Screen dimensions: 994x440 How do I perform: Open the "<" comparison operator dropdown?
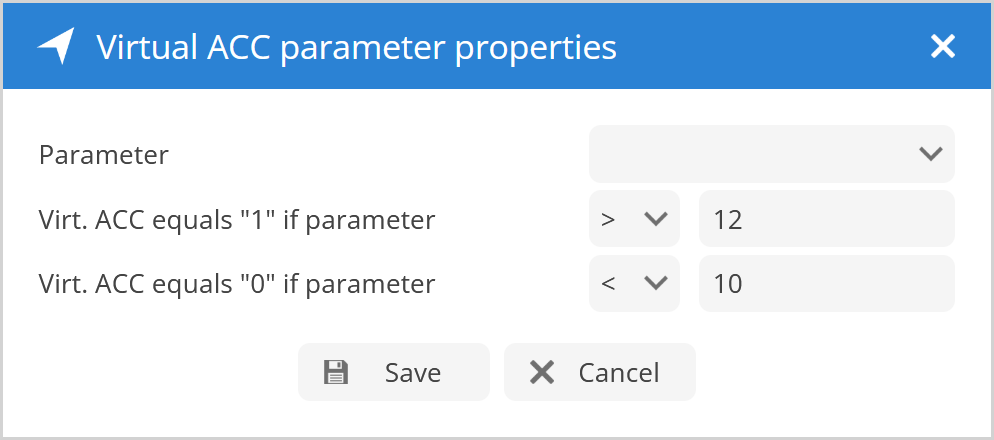[x=634, y=283]
